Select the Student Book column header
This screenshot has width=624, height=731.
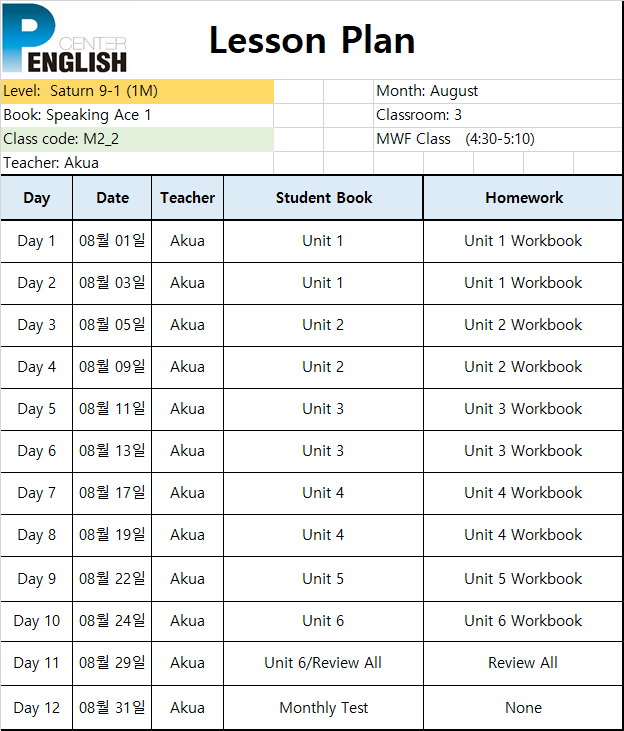coord(323,198)
